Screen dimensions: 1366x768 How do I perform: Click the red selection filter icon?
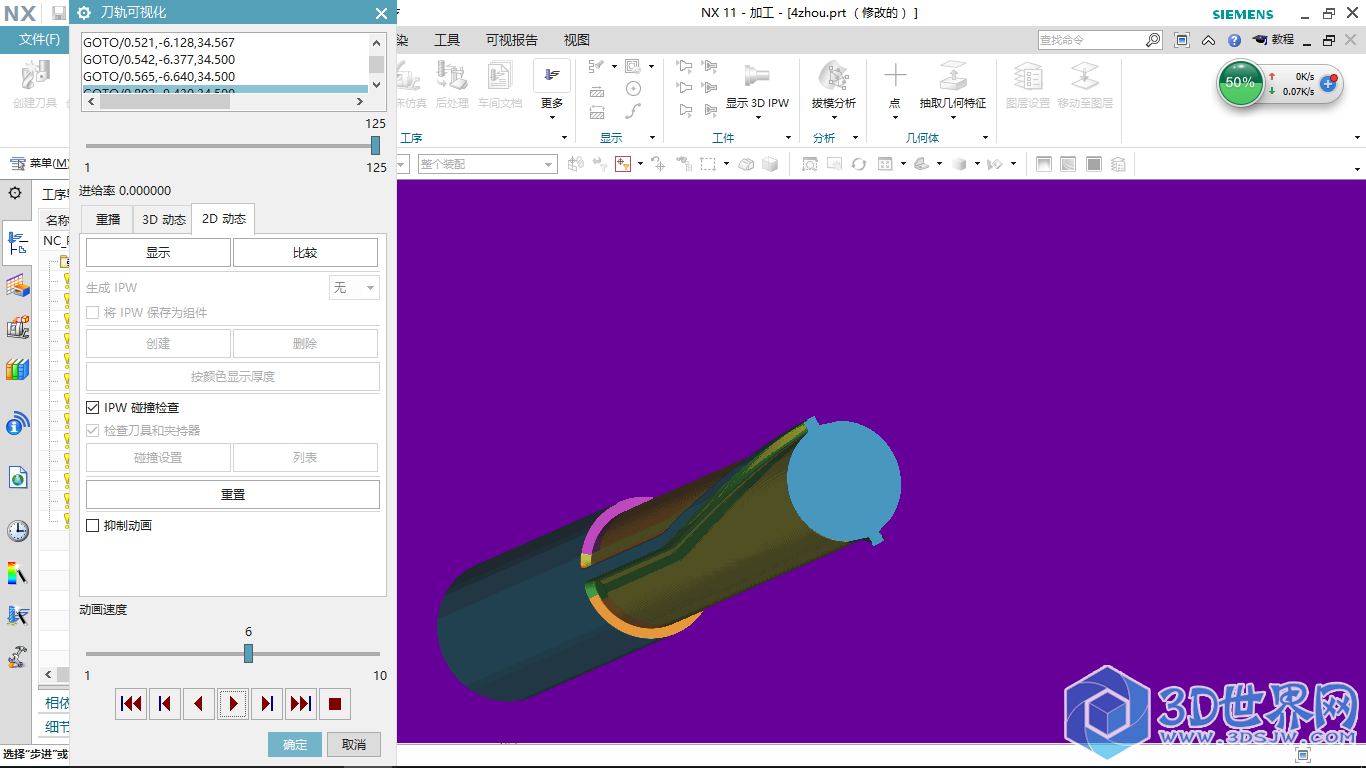623,164
